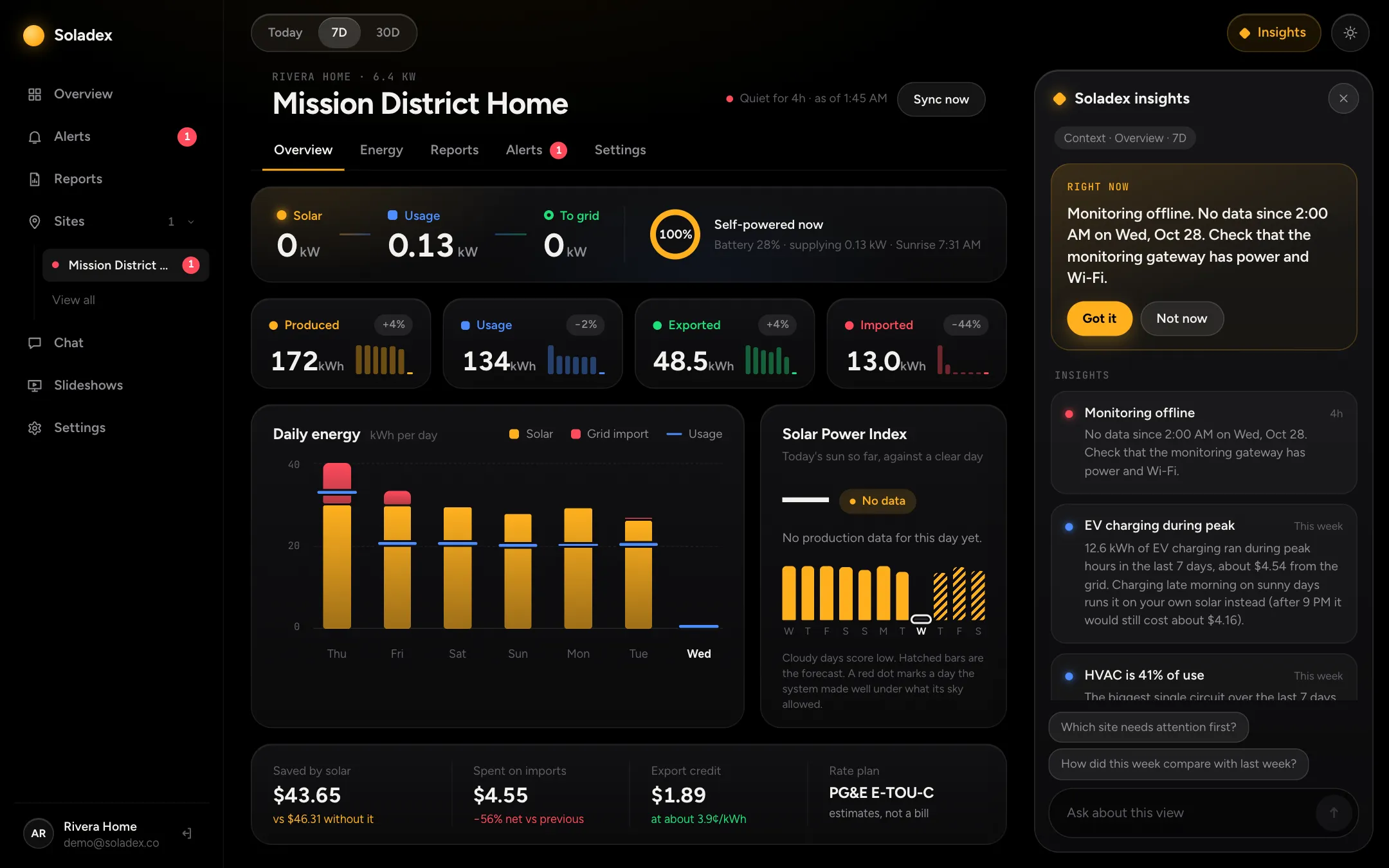Select 'Which site needs attention first?' suggestion
The height and width of the screenshot is (868, 1389).
1148,727
